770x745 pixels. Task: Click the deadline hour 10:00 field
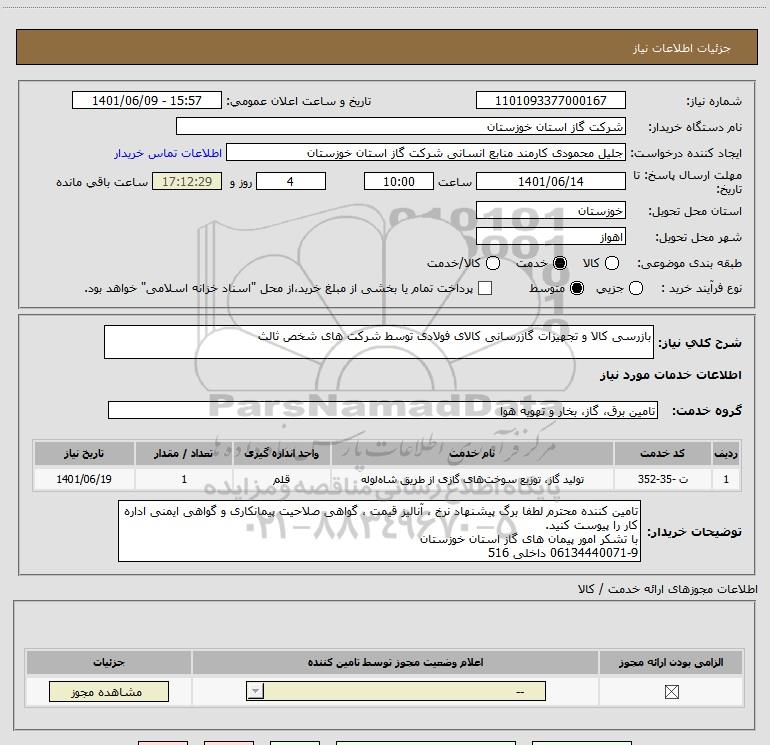click(x=399, y=181)
